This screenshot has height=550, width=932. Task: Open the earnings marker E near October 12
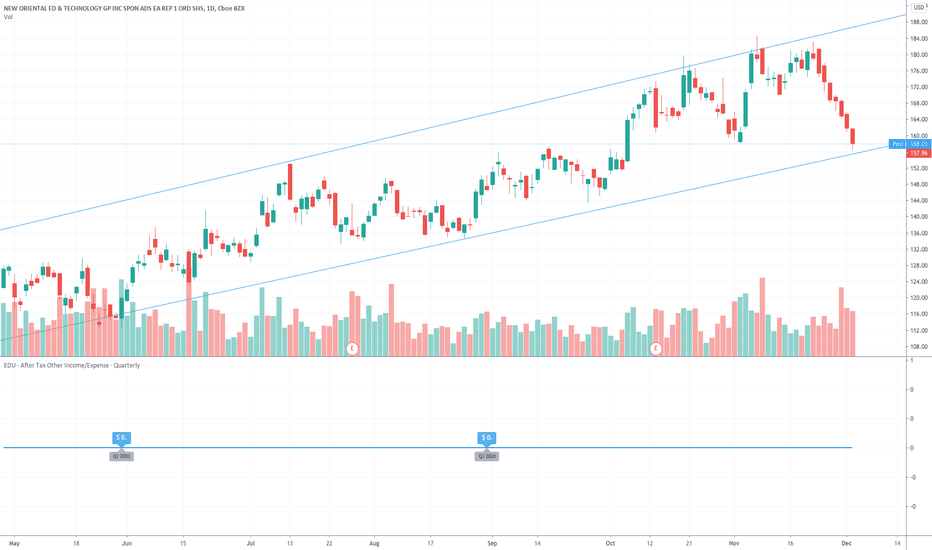(656, 348)
